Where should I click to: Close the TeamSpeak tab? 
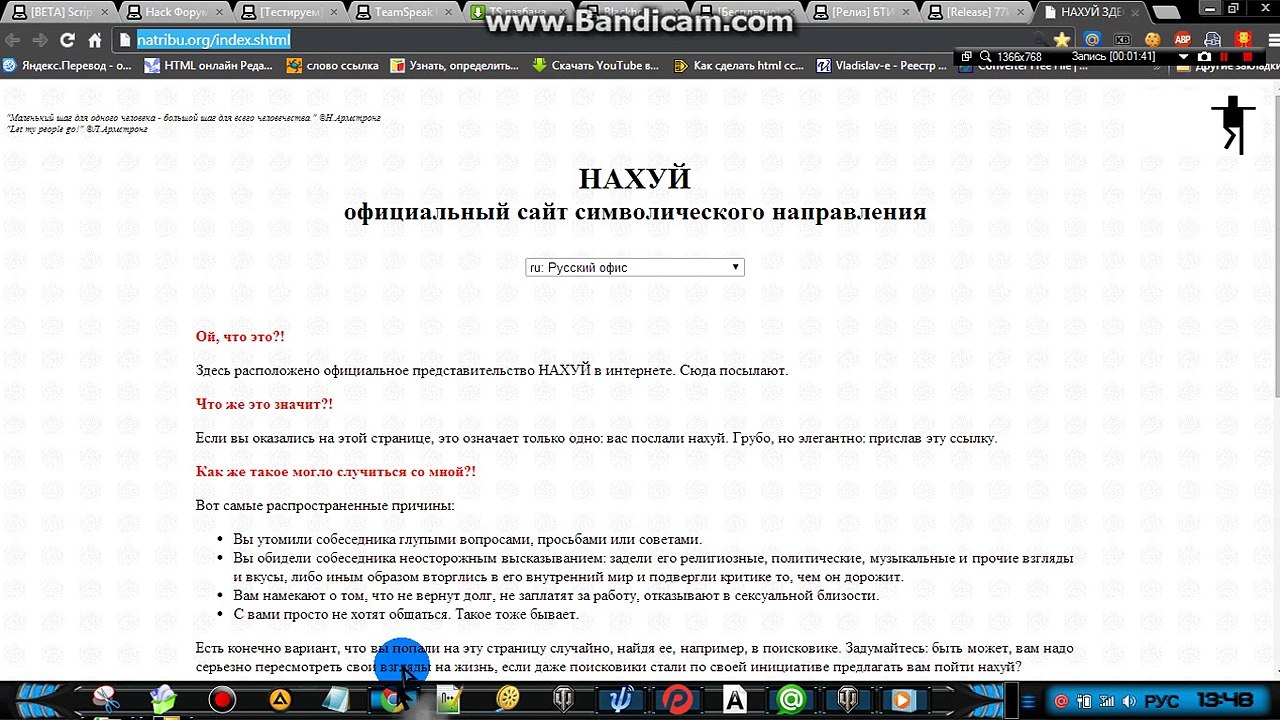pyautogui.click(x=448, y=12)
